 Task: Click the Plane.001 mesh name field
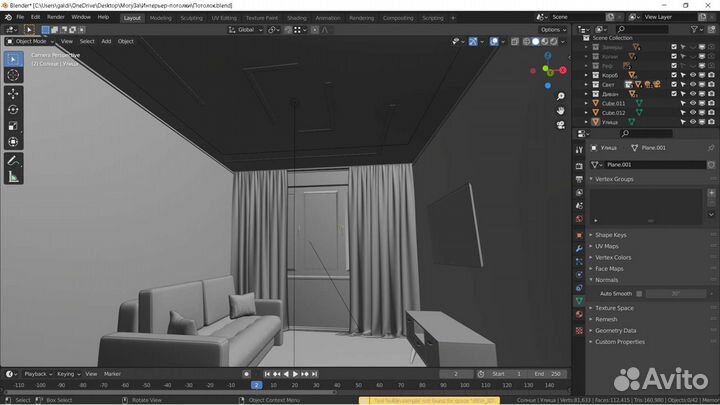point(654,165)
